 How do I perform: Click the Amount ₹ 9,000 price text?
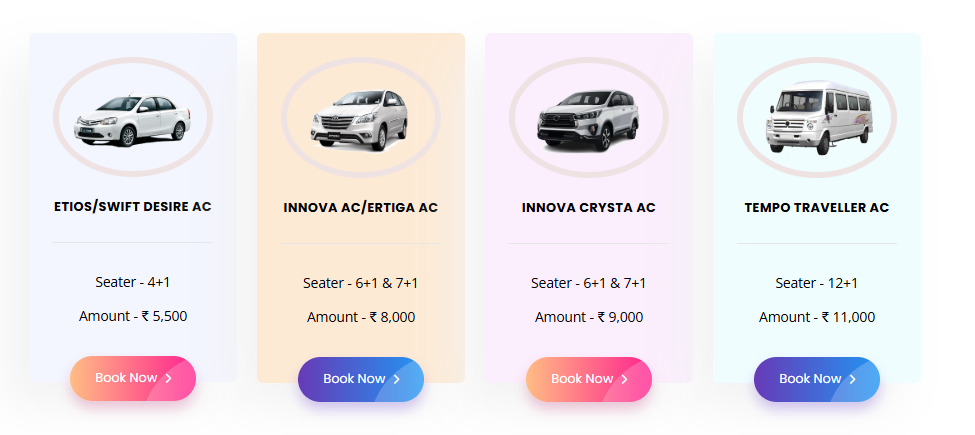coord(588,317)
